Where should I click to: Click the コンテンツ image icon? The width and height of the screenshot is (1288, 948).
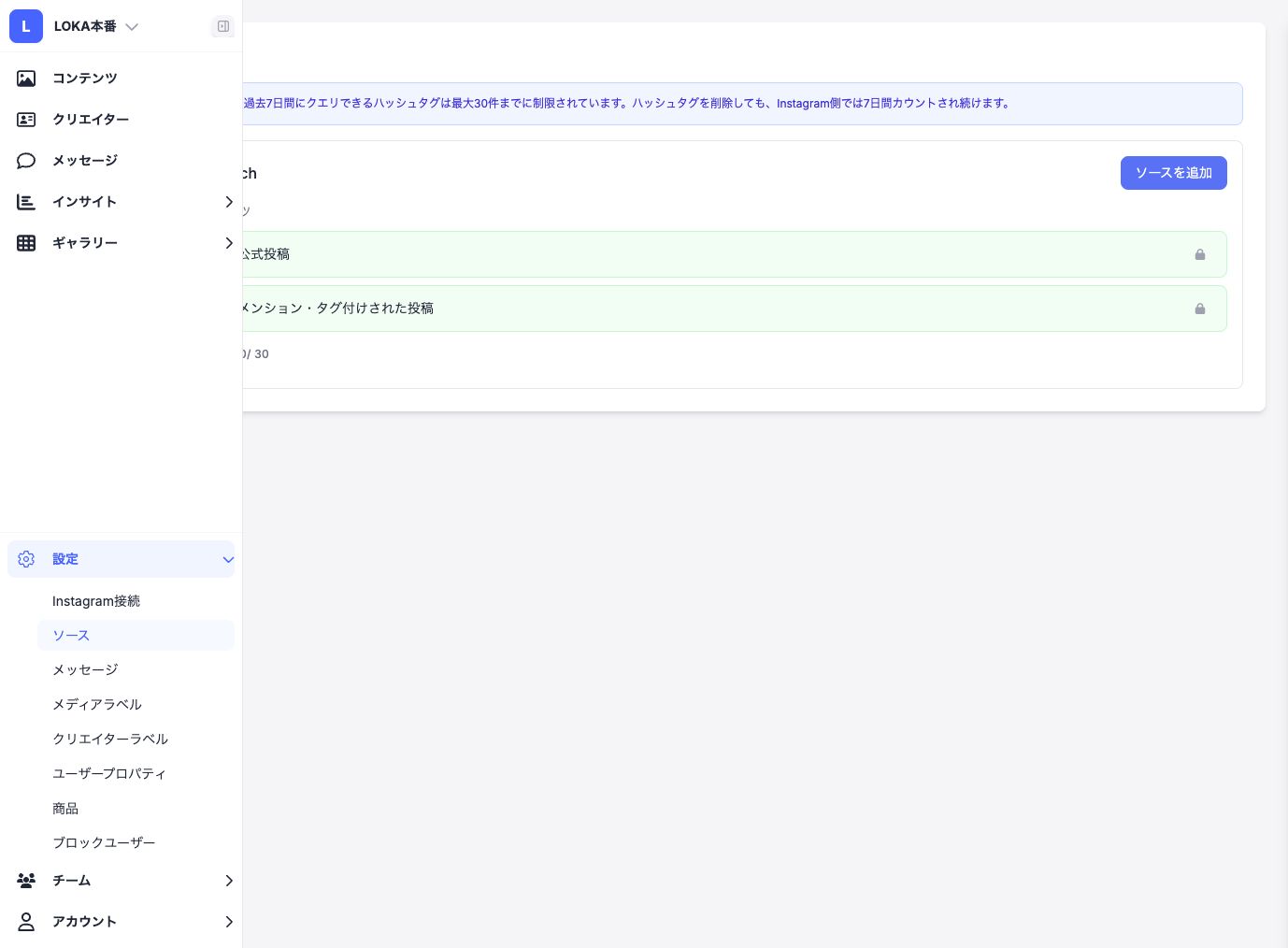tap(26, 79)
